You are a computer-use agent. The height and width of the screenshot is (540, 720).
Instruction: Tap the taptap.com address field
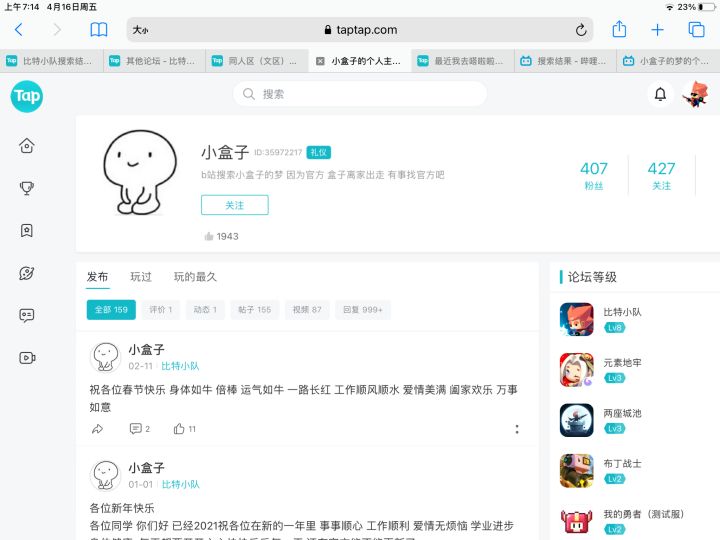[x=360, y=30]
